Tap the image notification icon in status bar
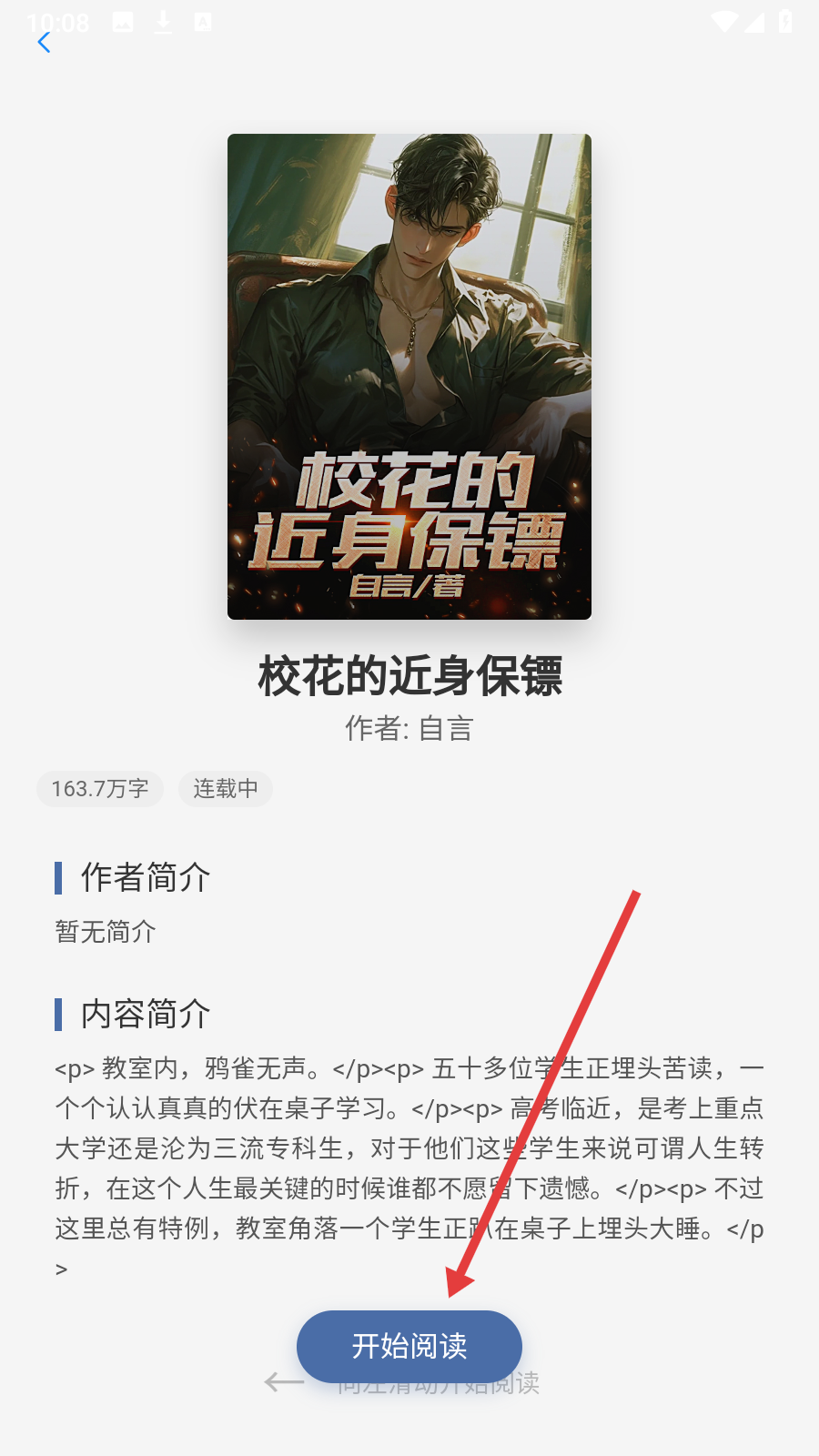The image size is (819, 1456). tap(123, 22)
